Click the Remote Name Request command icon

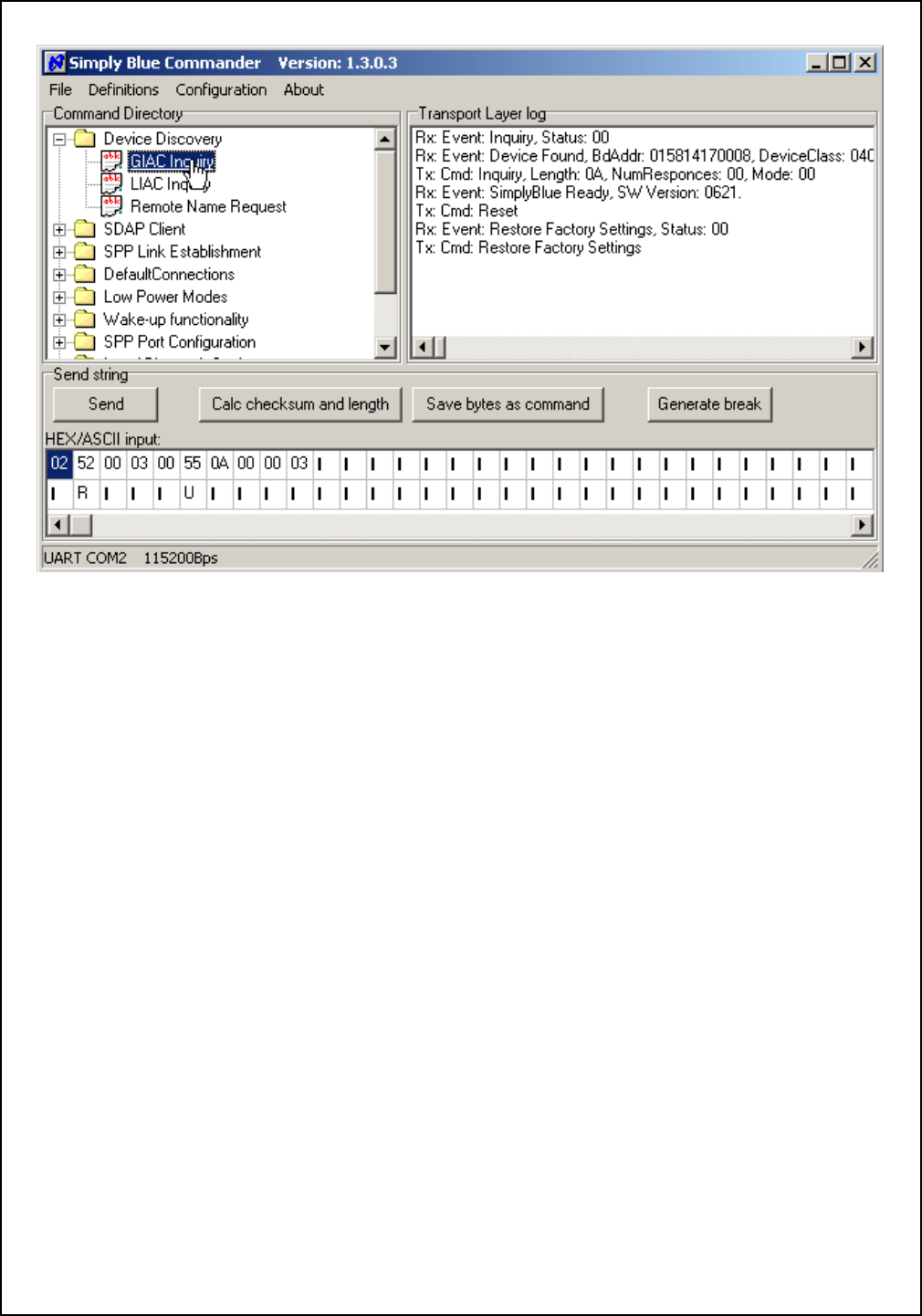[111, 206]
